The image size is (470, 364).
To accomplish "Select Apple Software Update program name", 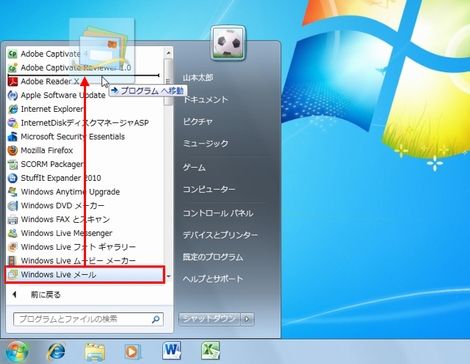I will [63, 95].
